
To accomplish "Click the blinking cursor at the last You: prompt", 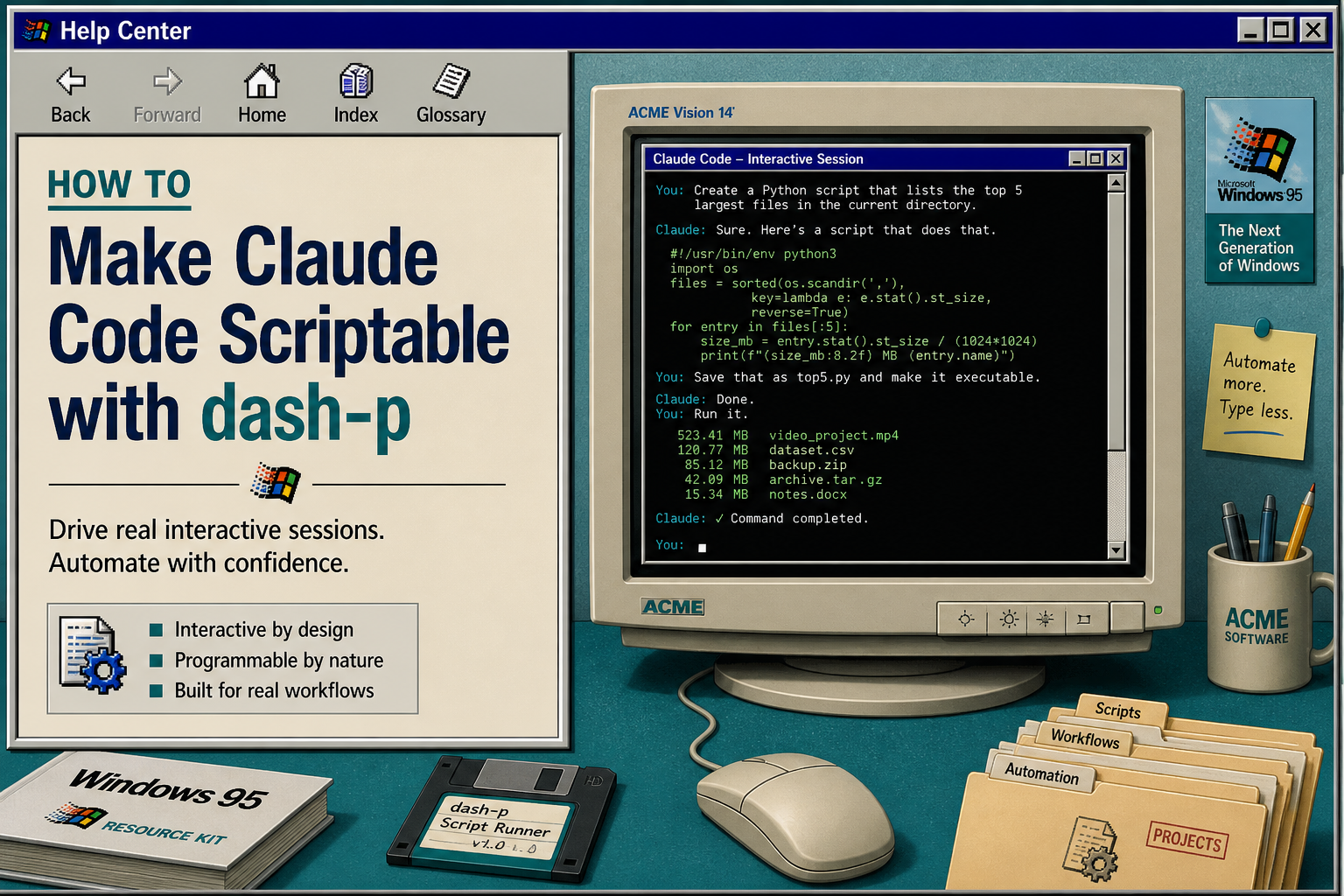I will pos(702,548).
